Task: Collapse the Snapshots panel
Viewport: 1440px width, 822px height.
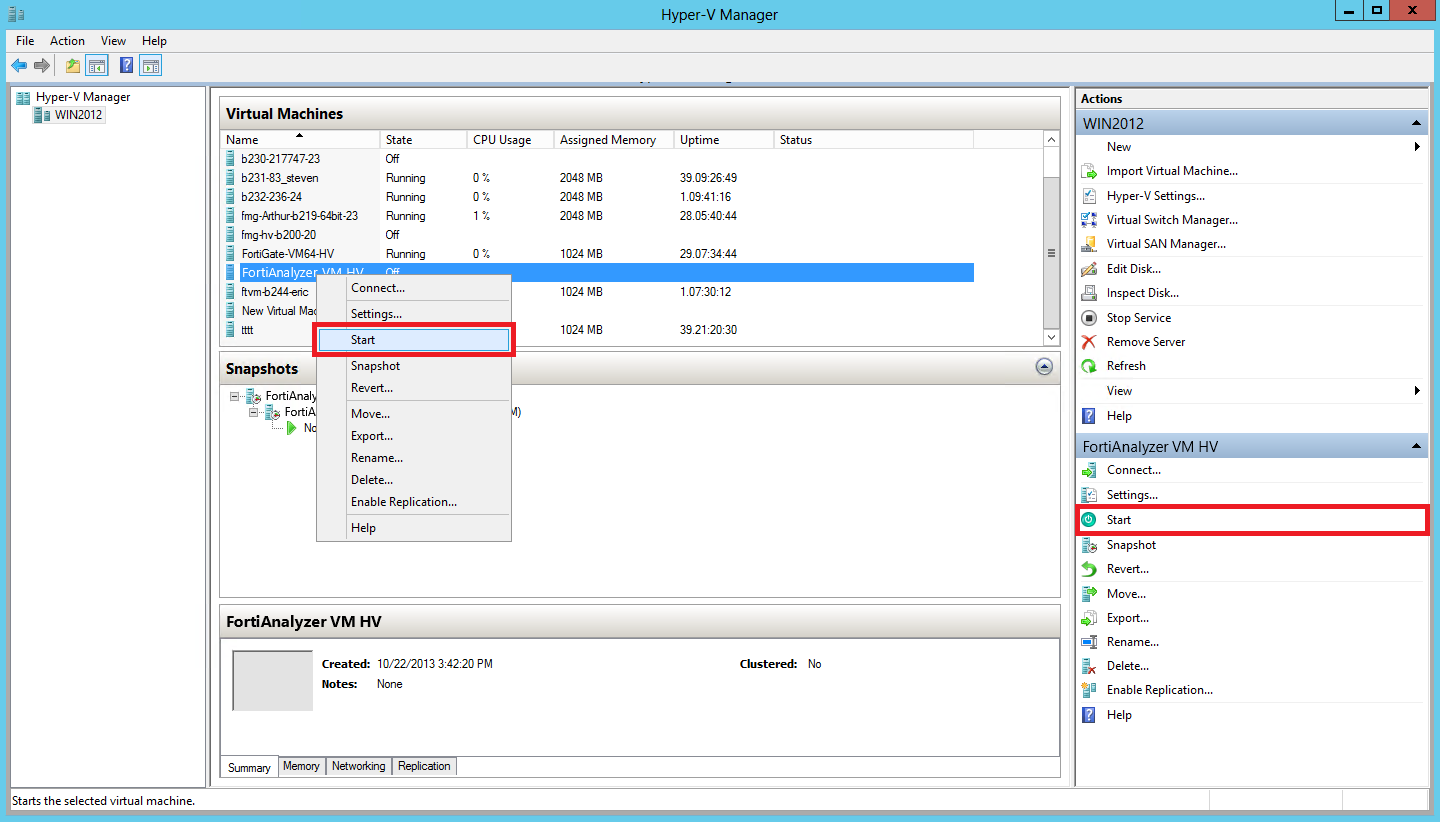Action: coord(1044,367)
